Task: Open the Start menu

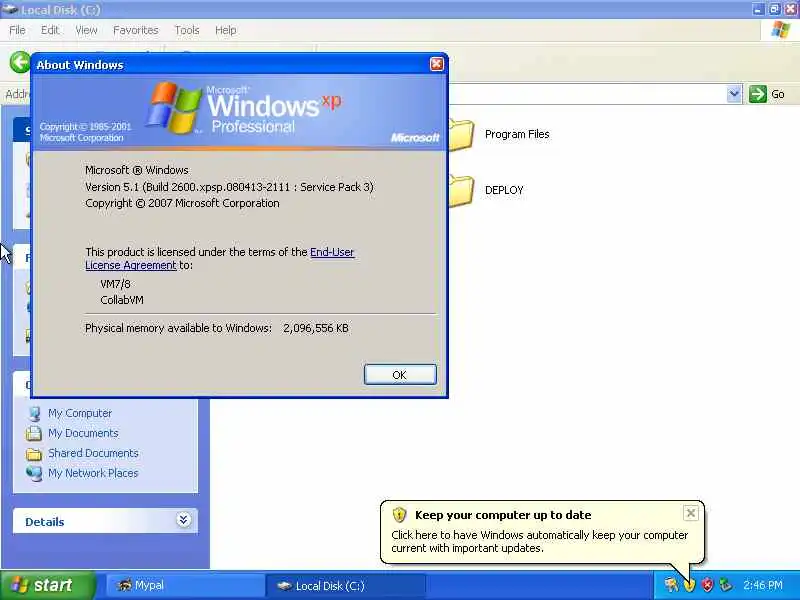Action: pos(47,585)
